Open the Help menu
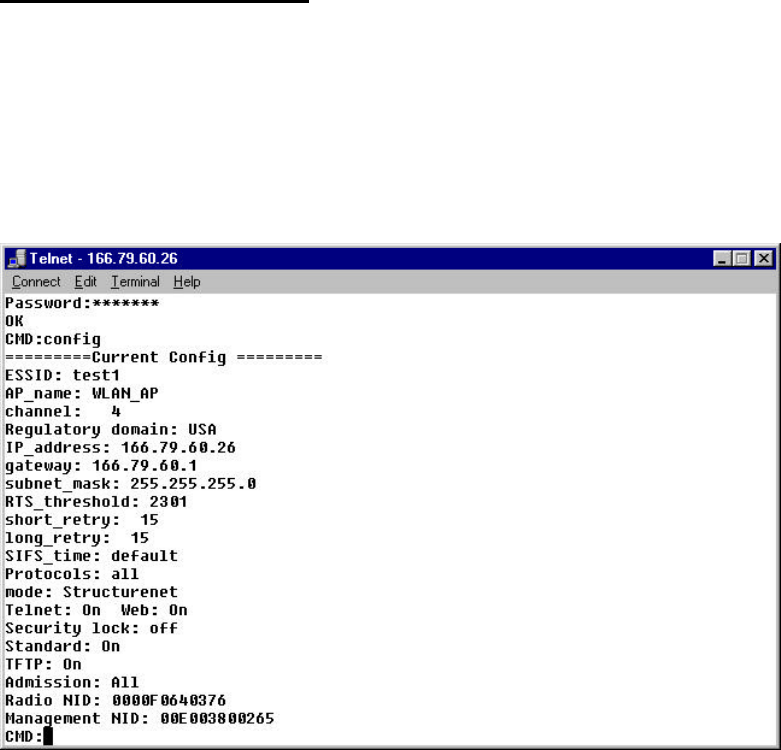This screenshot has width=781, height=750. pos(187,282)
